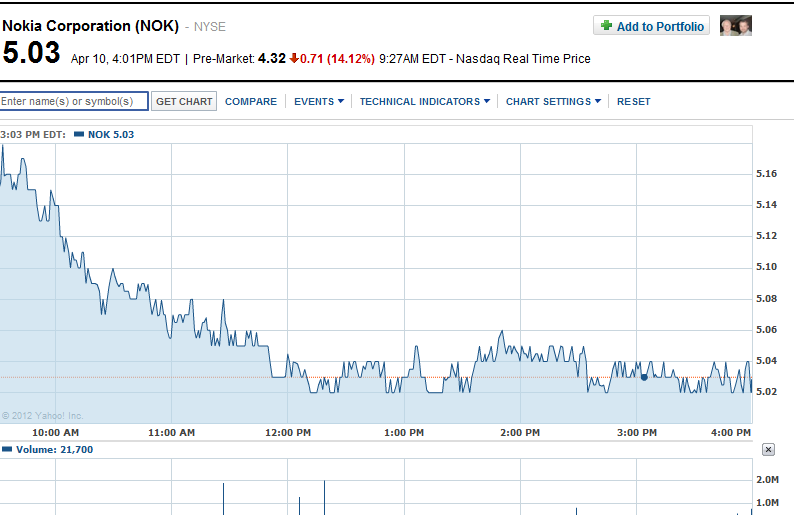Click the 5.12 price axis label
Screen dimensions: 794x515
[x=766, y=235]
